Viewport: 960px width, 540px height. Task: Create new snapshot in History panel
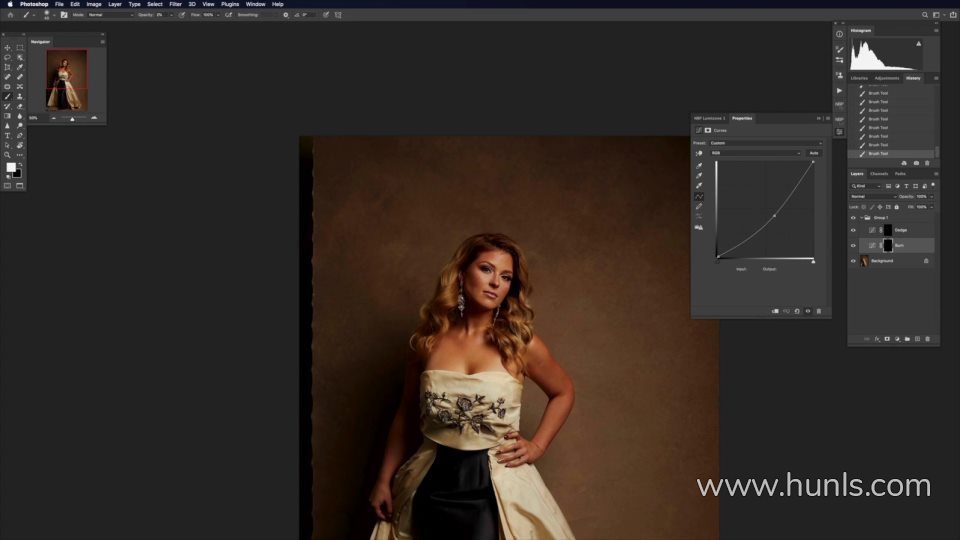[916, 163]
